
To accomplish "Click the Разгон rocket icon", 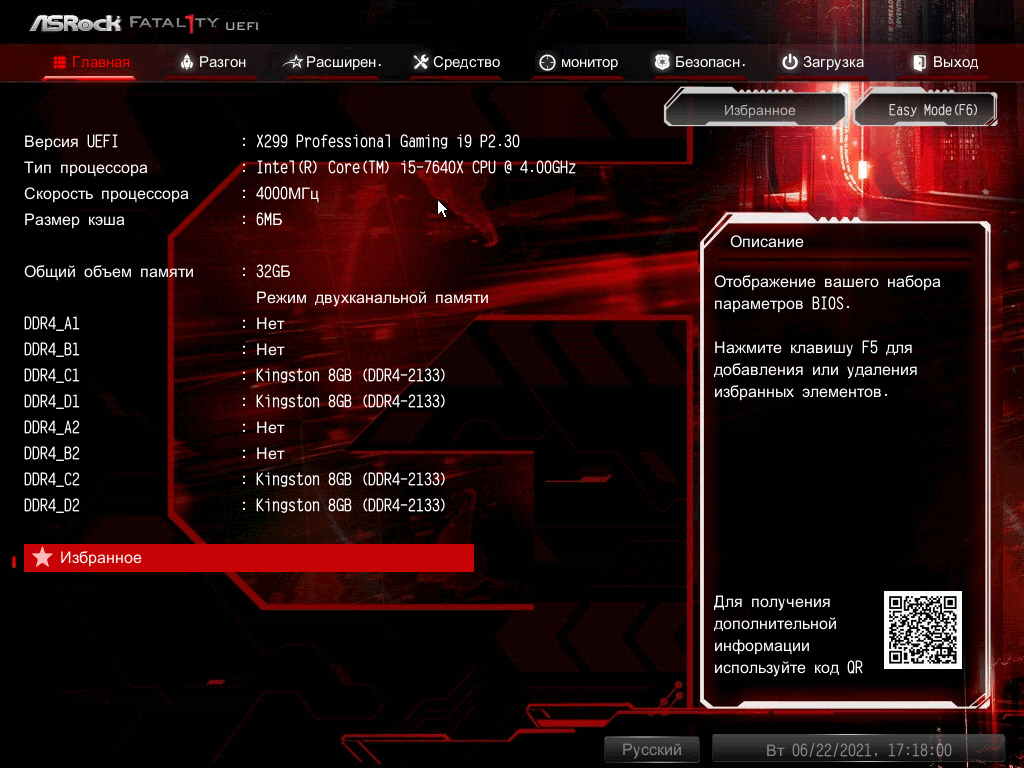I will (187, 62).
